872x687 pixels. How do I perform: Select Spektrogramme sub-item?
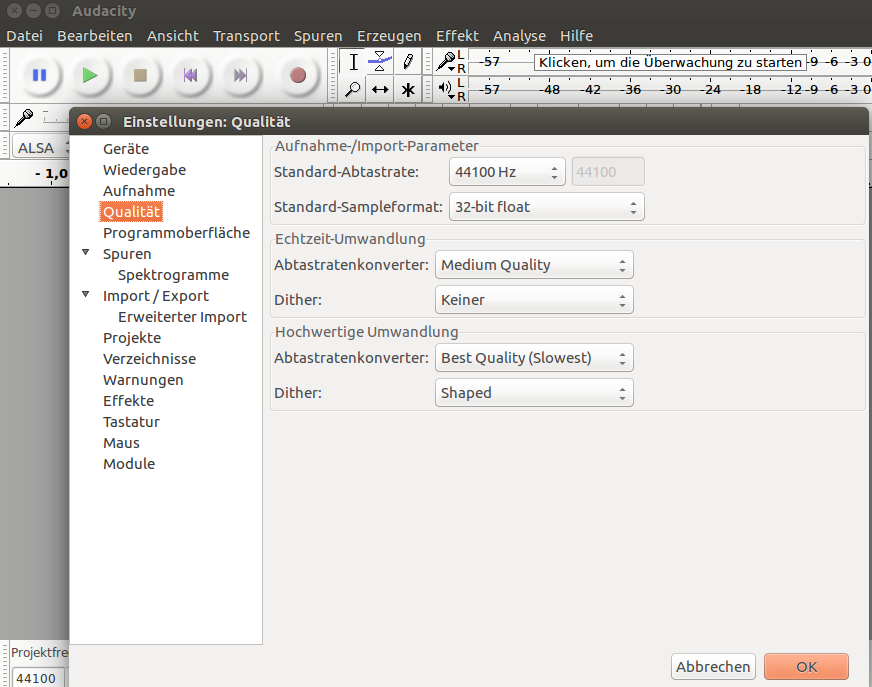pyautogui.click(x=174, y=275)
